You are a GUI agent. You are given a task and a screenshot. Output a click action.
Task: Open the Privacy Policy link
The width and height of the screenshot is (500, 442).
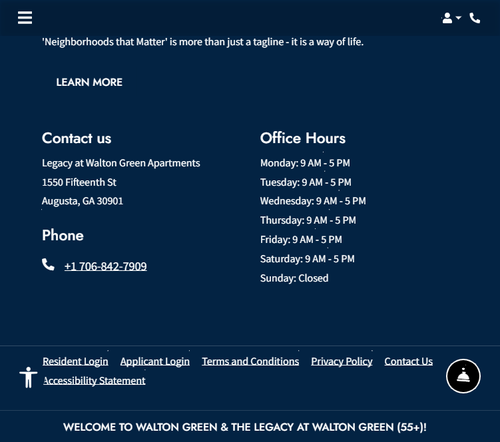click(x=342, y=361)
